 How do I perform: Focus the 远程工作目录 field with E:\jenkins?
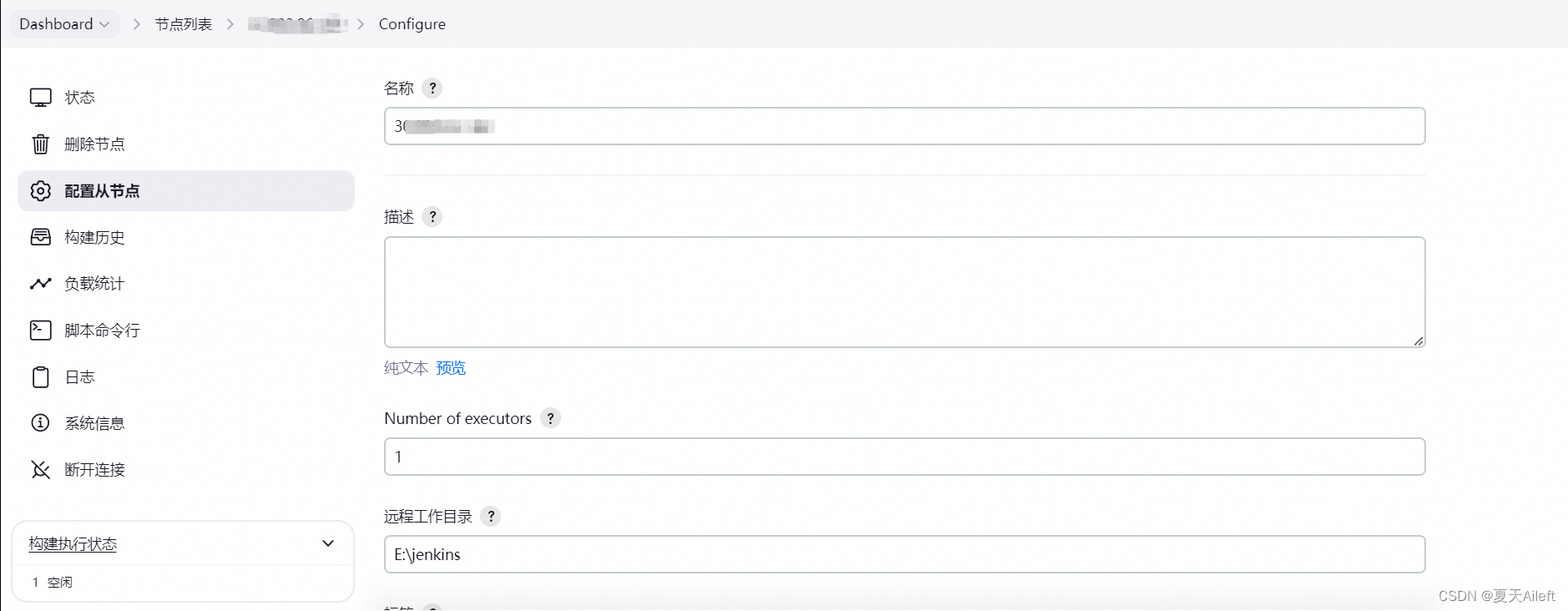pos(904,554)
